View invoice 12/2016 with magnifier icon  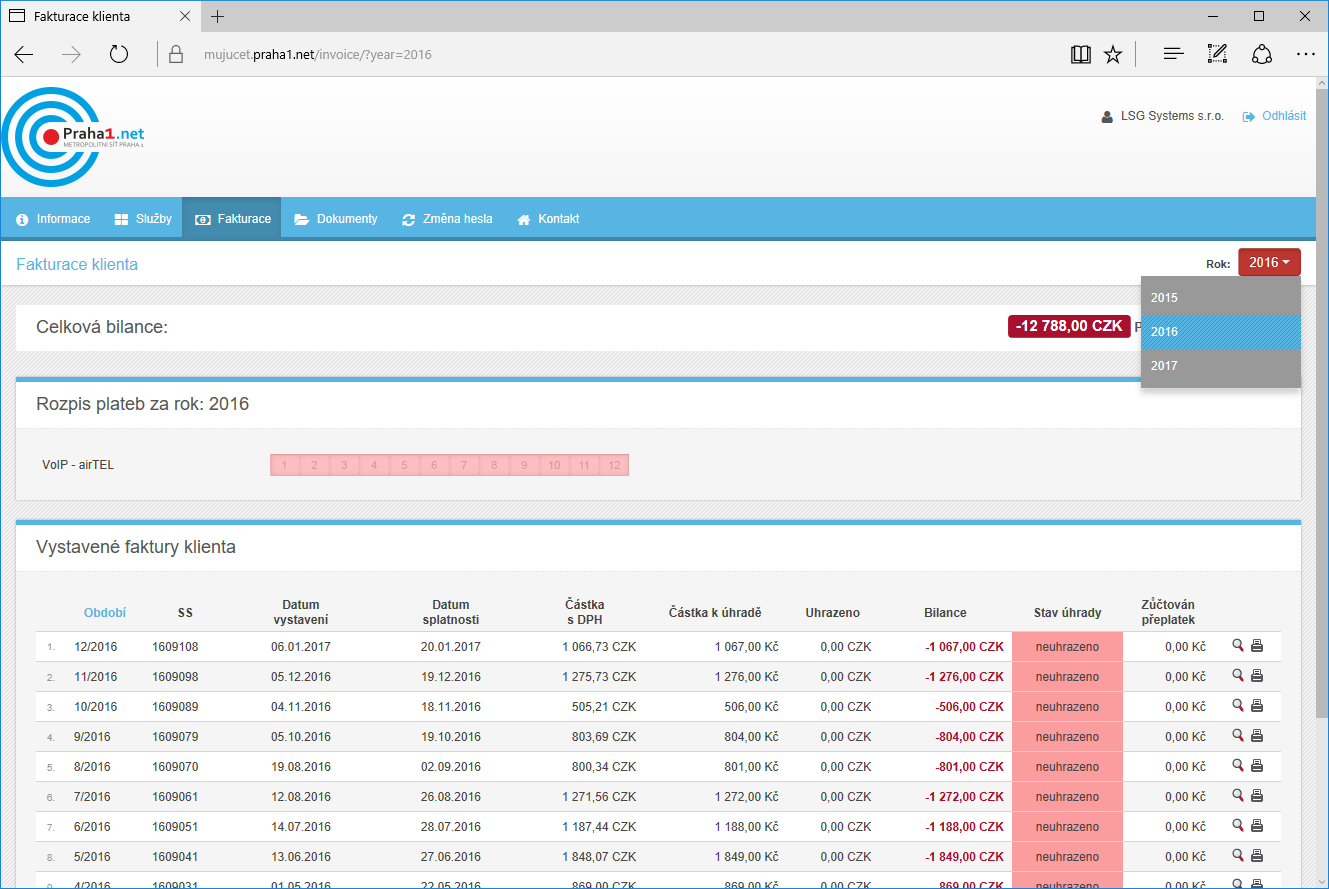click(1238, 646)
